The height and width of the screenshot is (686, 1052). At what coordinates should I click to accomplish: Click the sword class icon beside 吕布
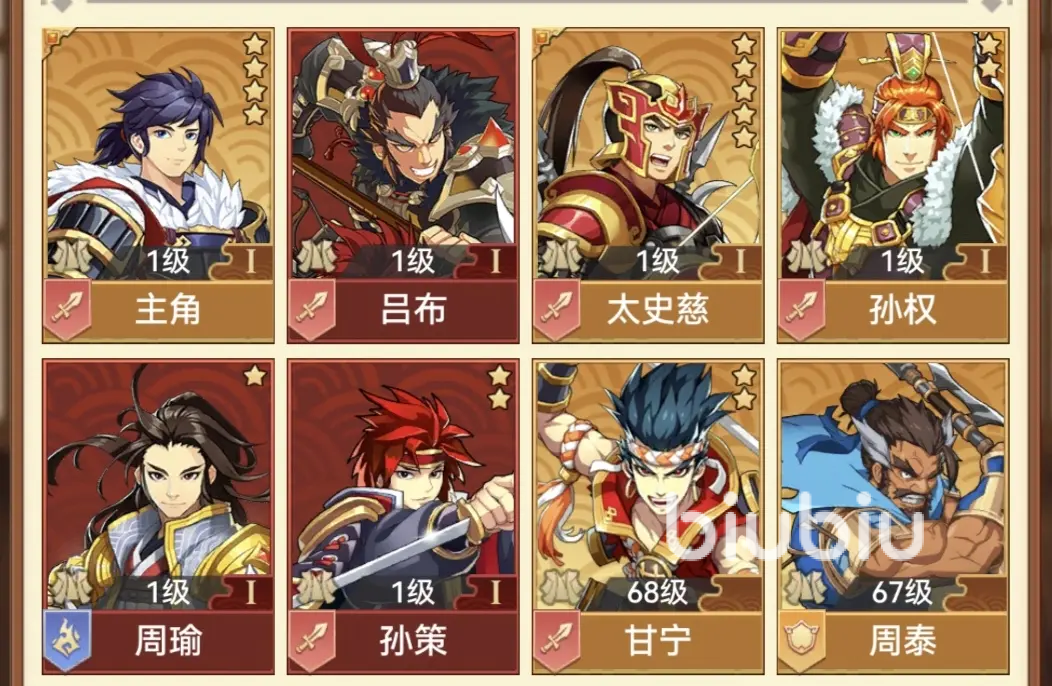click(x=312, y=310)
